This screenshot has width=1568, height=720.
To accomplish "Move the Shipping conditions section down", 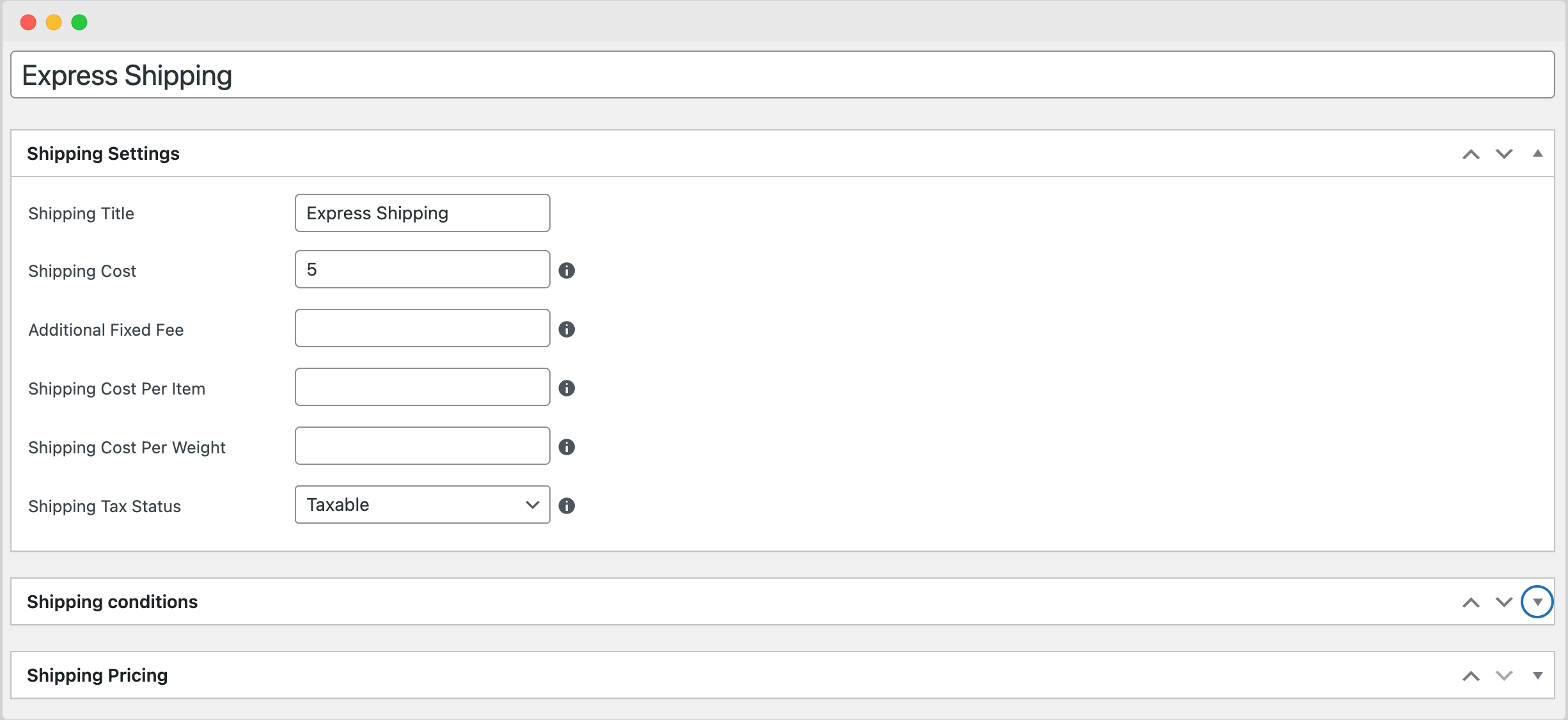I will (1504, 602).
